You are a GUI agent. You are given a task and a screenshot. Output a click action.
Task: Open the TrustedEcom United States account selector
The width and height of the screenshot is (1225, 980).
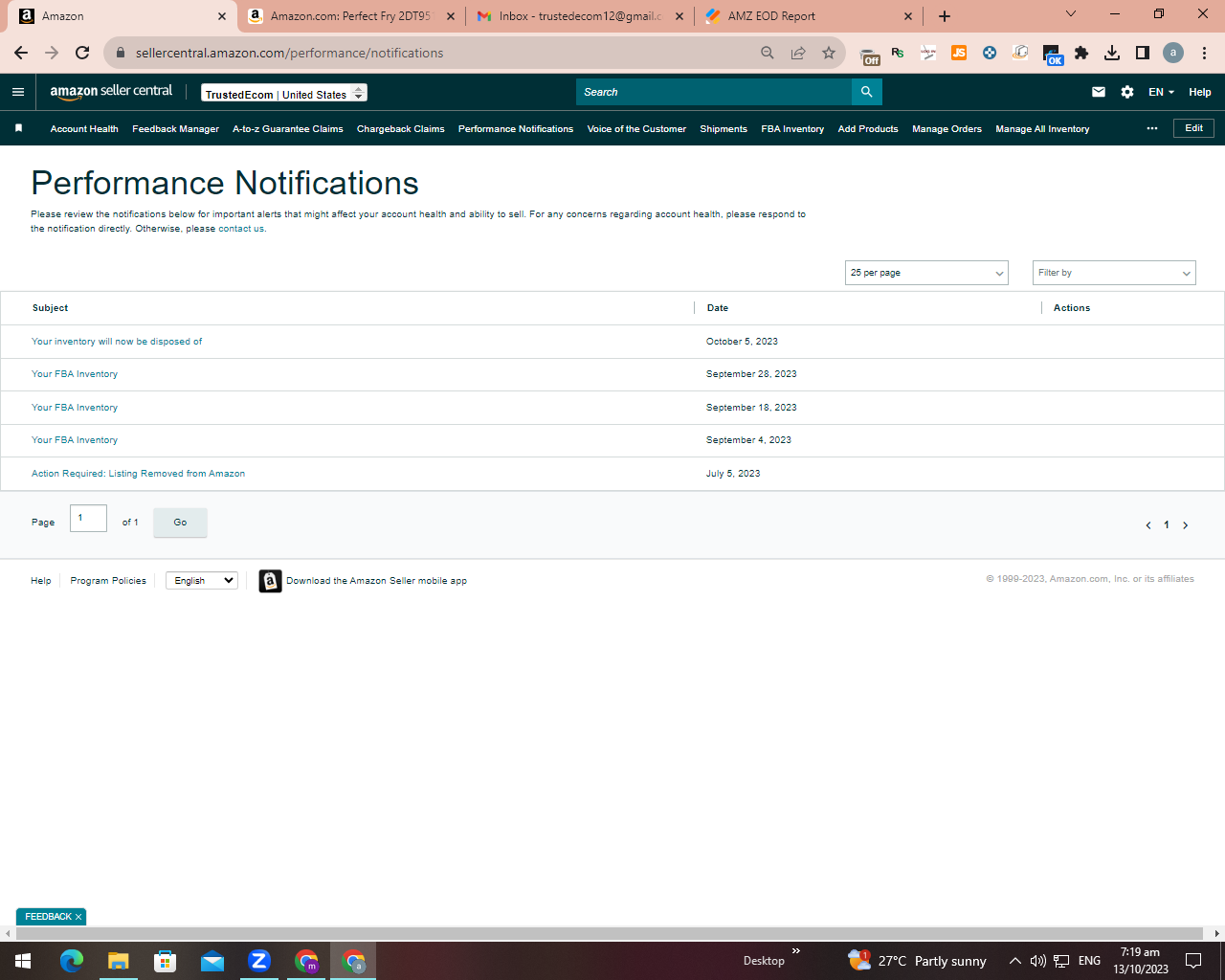click(284, 93)
